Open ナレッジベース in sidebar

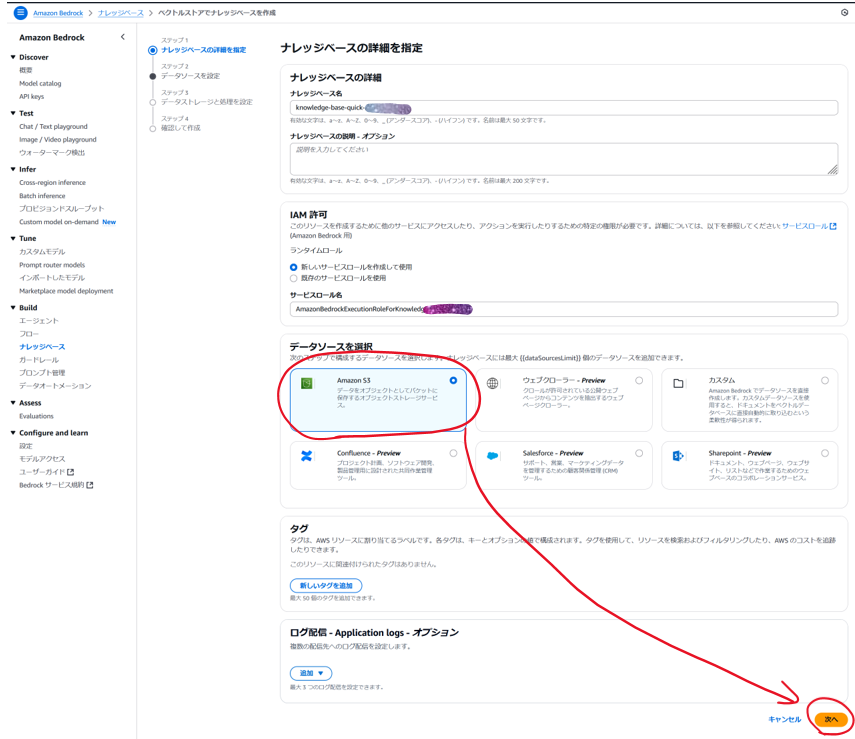pos(42,347)
